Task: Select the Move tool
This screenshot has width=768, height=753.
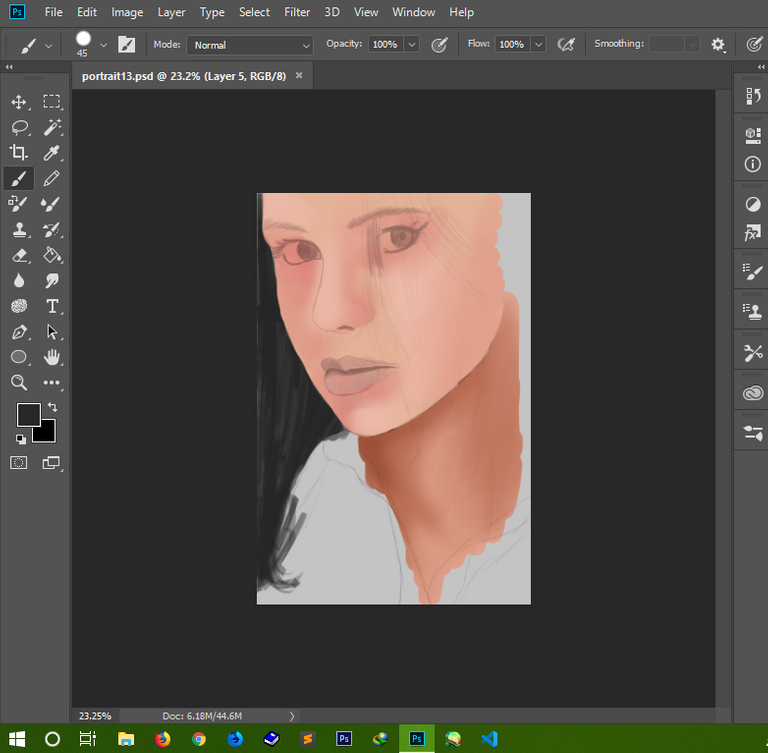Action: point(19,102)
